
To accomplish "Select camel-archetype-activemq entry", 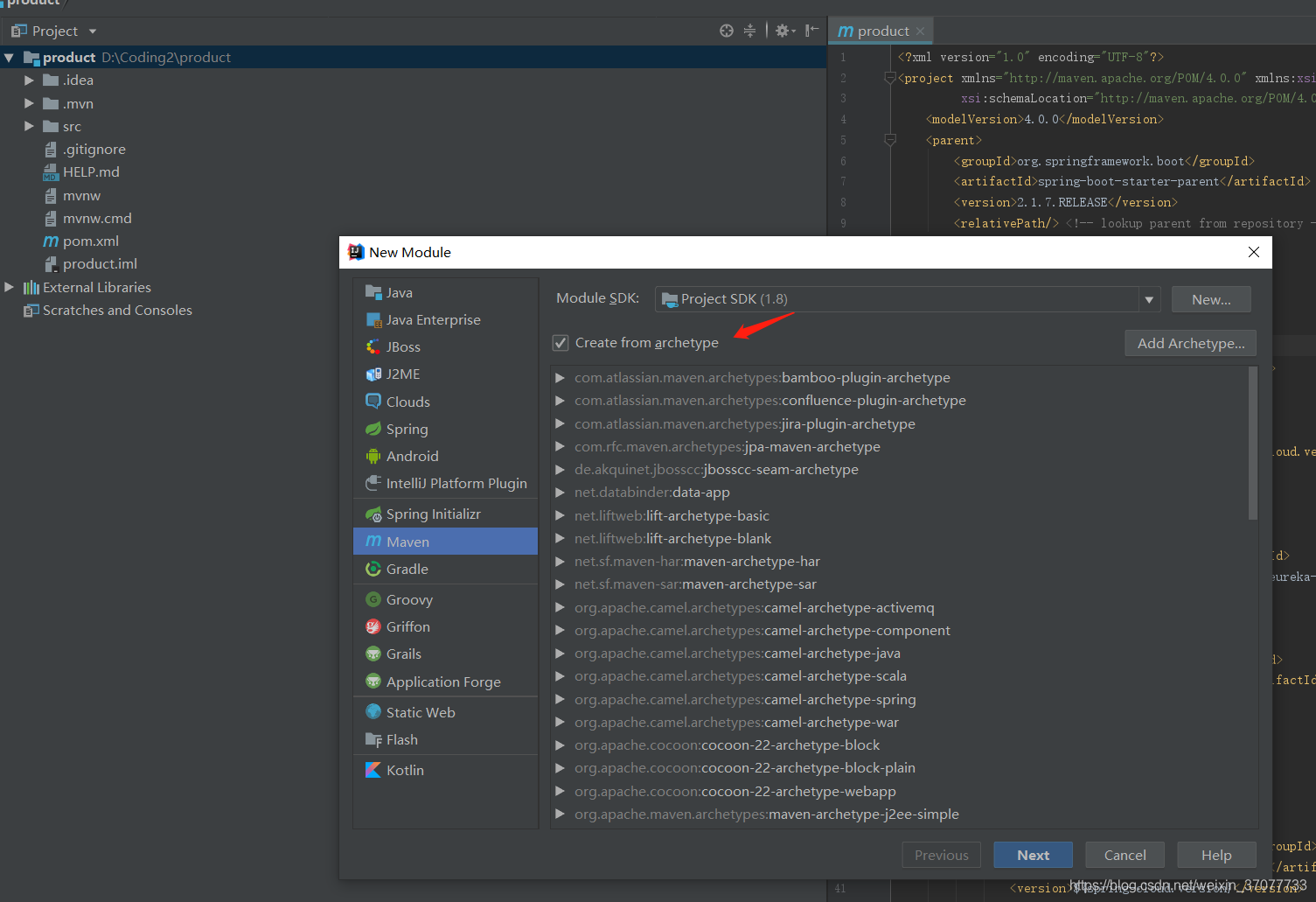I will pyautogui.click(x=755, y=607).
